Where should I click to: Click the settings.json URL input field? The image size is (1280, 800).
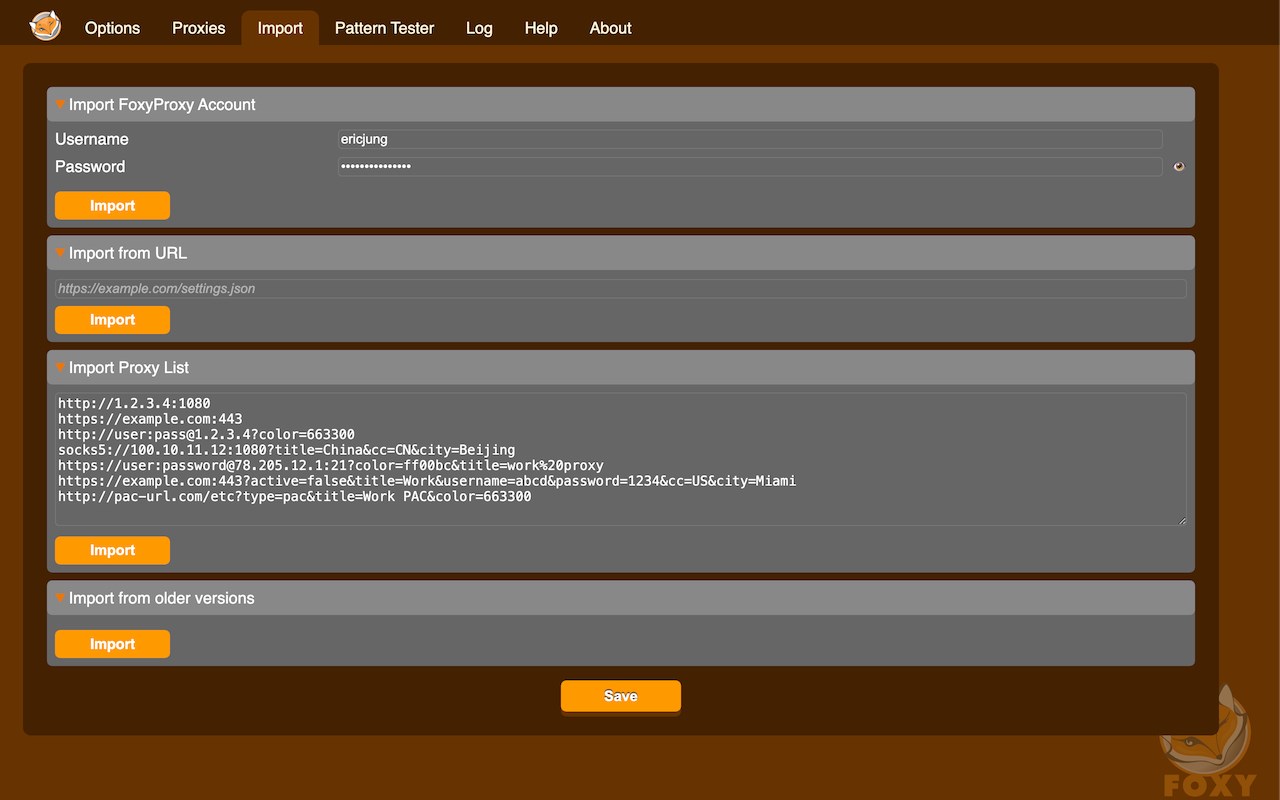tap(620, 288)
